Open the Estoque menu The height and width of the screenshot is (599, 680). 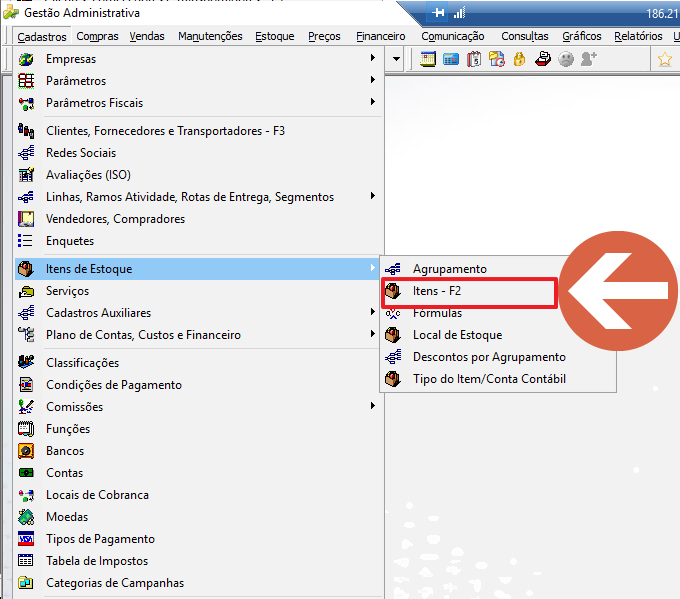[x=275, y=36]
